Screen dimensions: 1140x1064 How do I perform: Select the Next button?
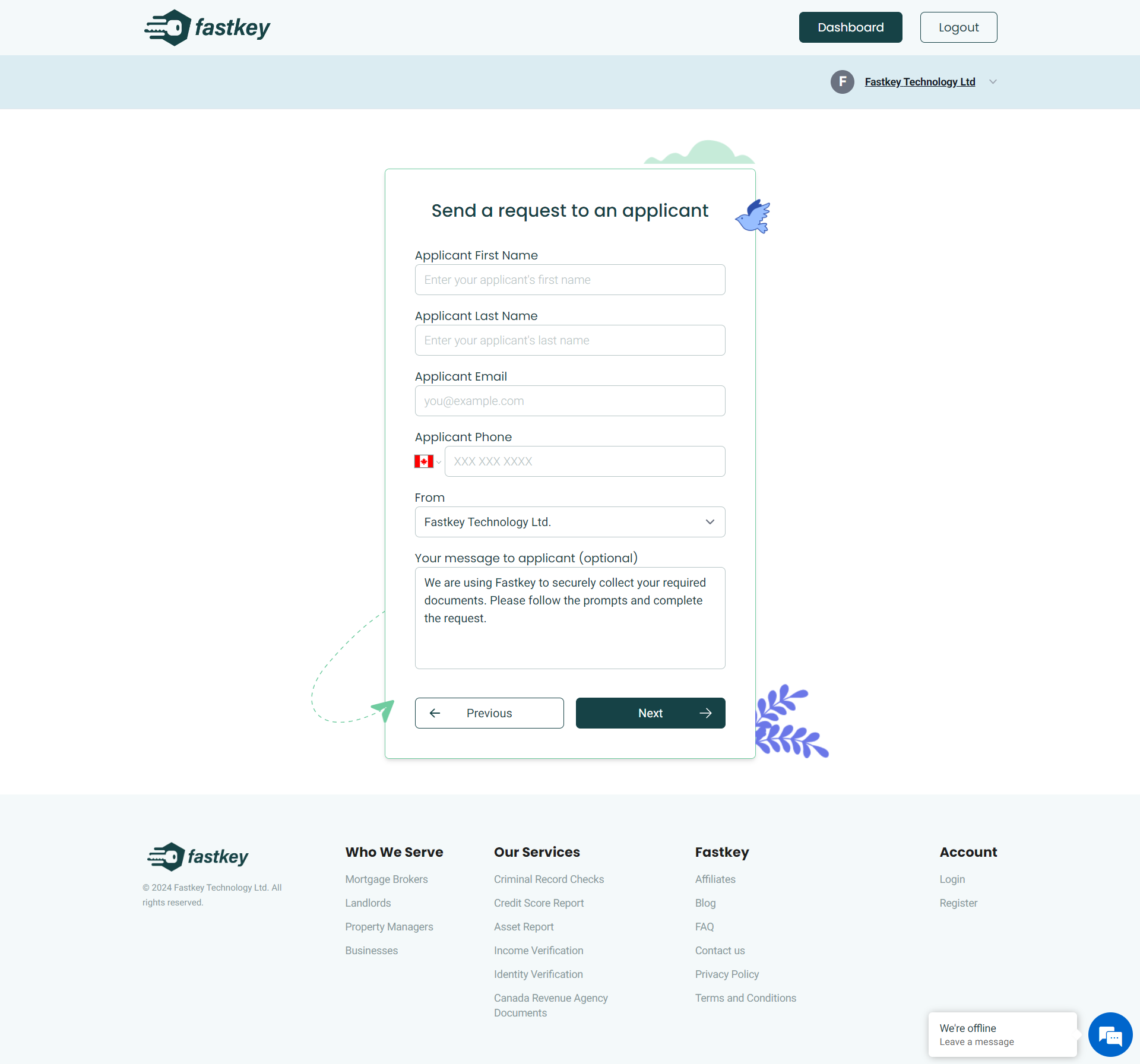tap(650, 713)
